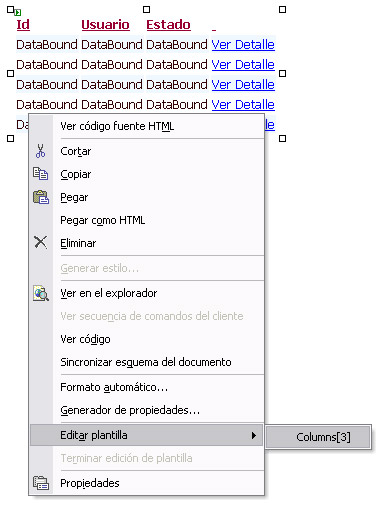Click the green smart-tag glyph on grid
This screenshot has width=385, height=506.
[x=18, y=13]
